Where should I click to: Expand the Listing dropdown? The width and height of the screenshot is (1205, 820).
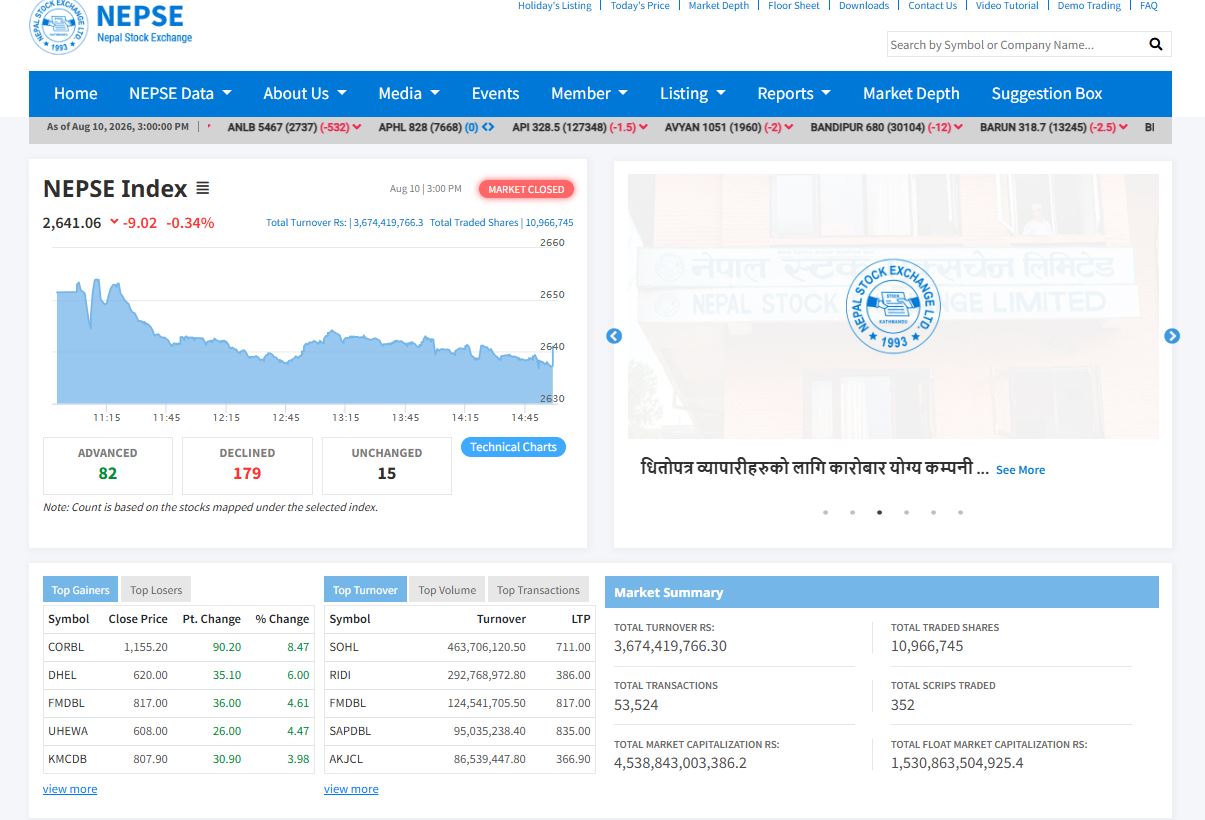[x=692, y=93]
